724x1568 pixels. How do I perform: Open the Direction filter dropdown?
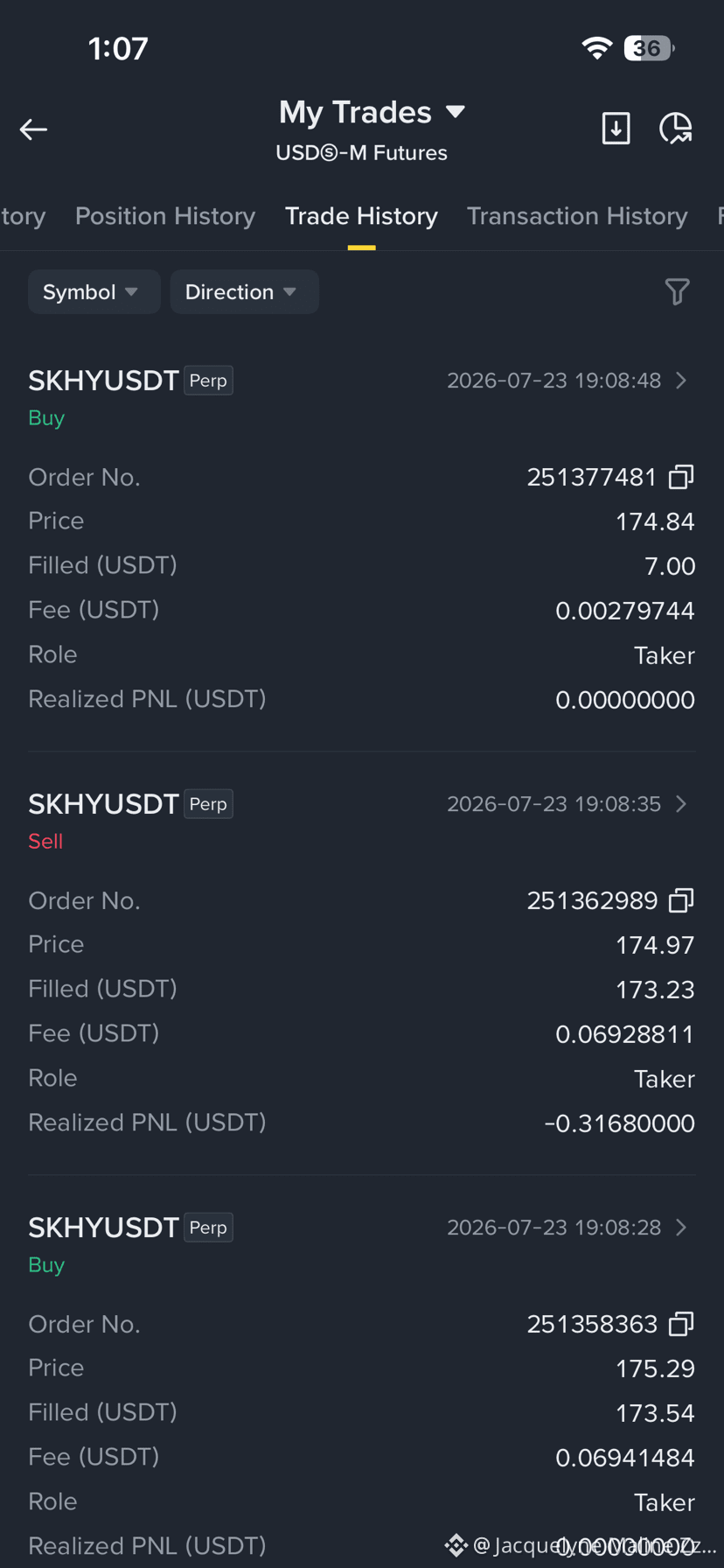coord(244,291)
